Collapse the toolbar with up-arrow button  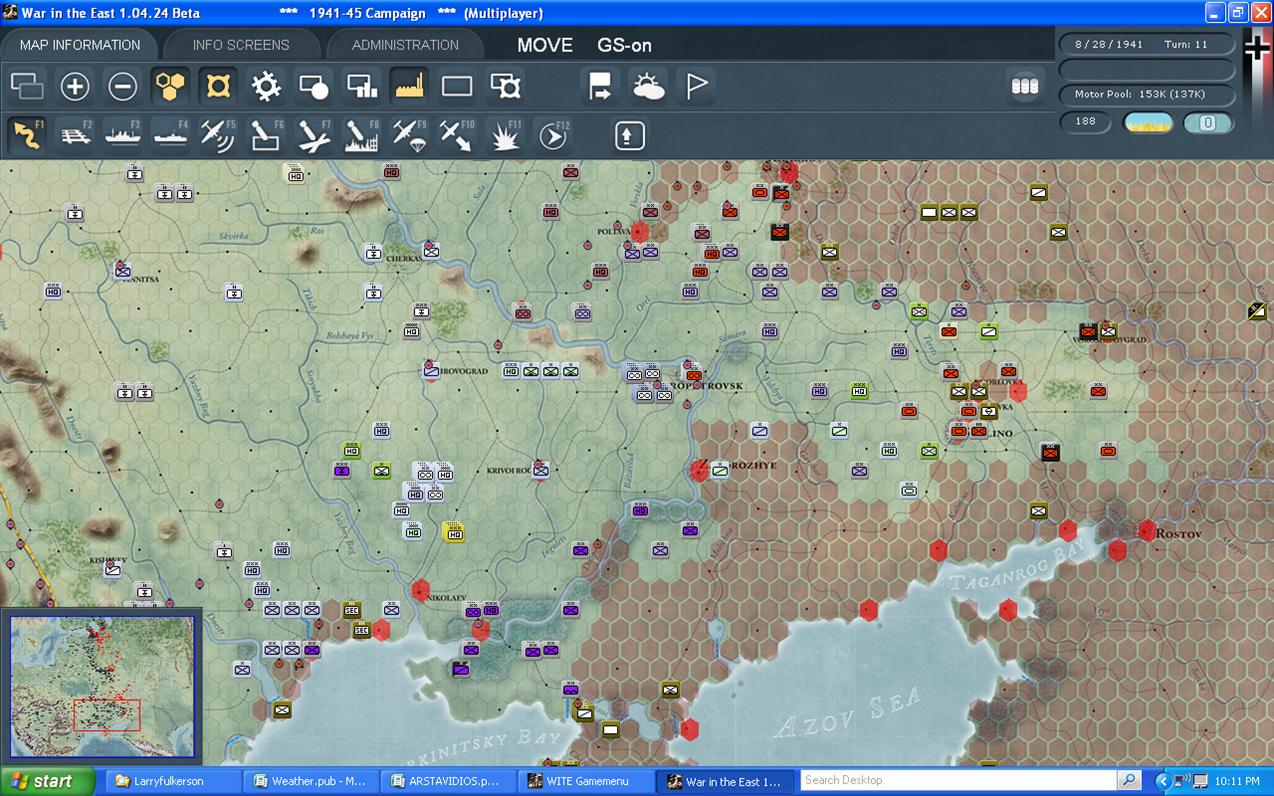[x=629, y=135]
